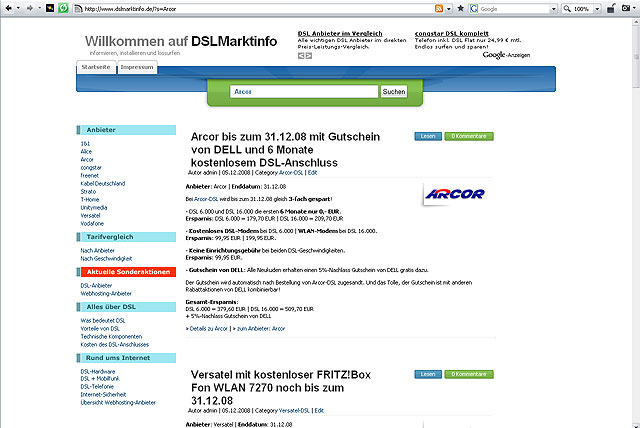Viewport: 640px width, 428px height.
Task: Click the camera snapshot toolbar icon
Action: pyautogui.click(x=625, y=8)
